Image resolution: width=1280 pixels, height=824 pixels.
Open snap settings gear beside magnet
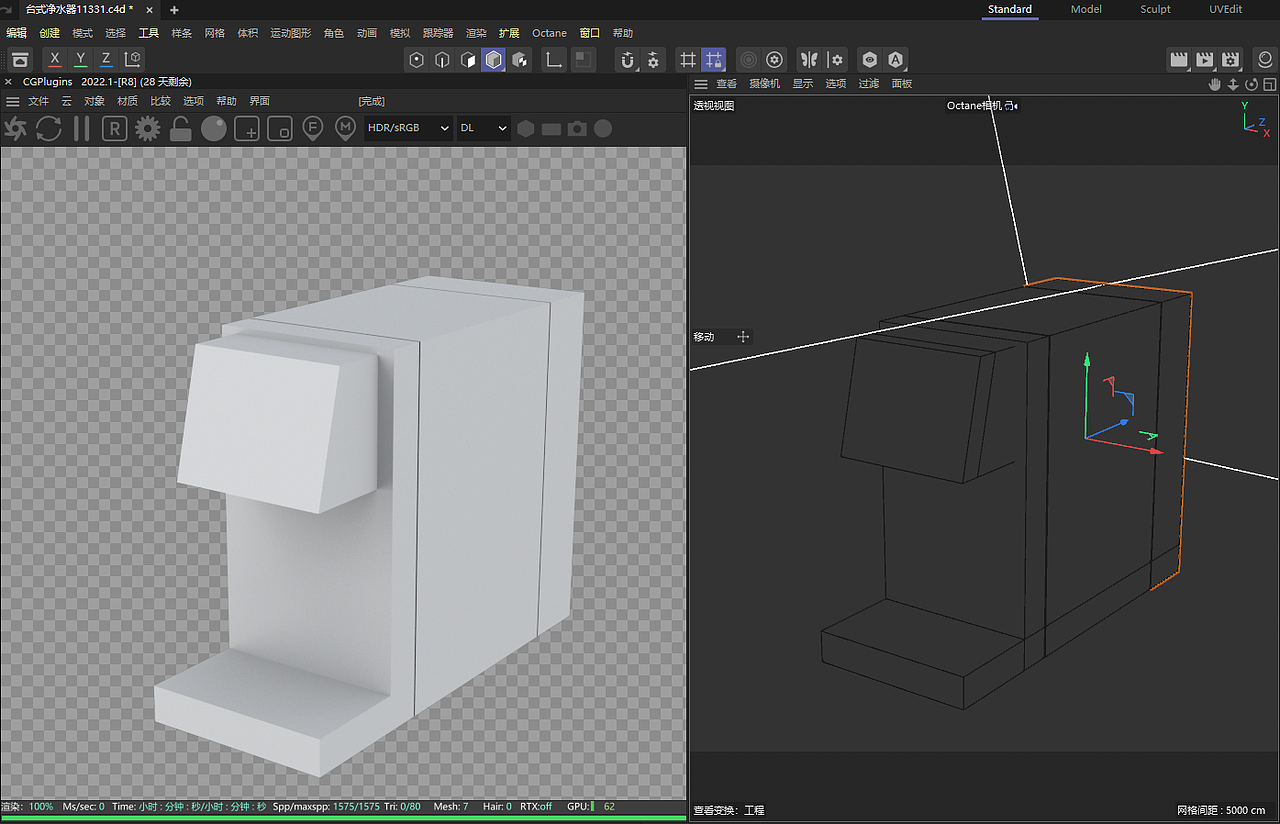[x=653, y=60]
